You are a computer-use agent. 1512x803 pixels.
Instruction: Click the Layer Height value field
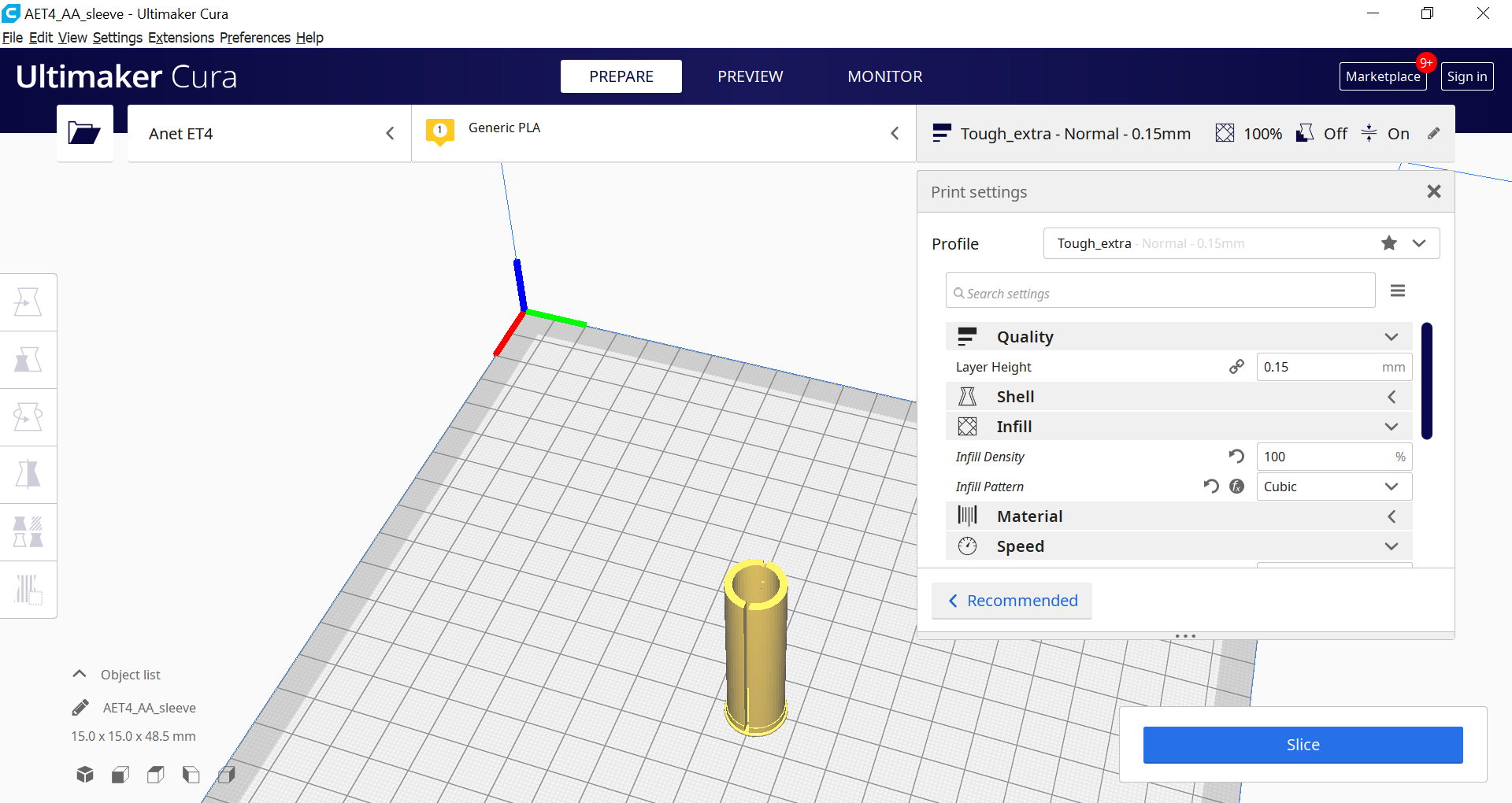(x=1334, y=367)
